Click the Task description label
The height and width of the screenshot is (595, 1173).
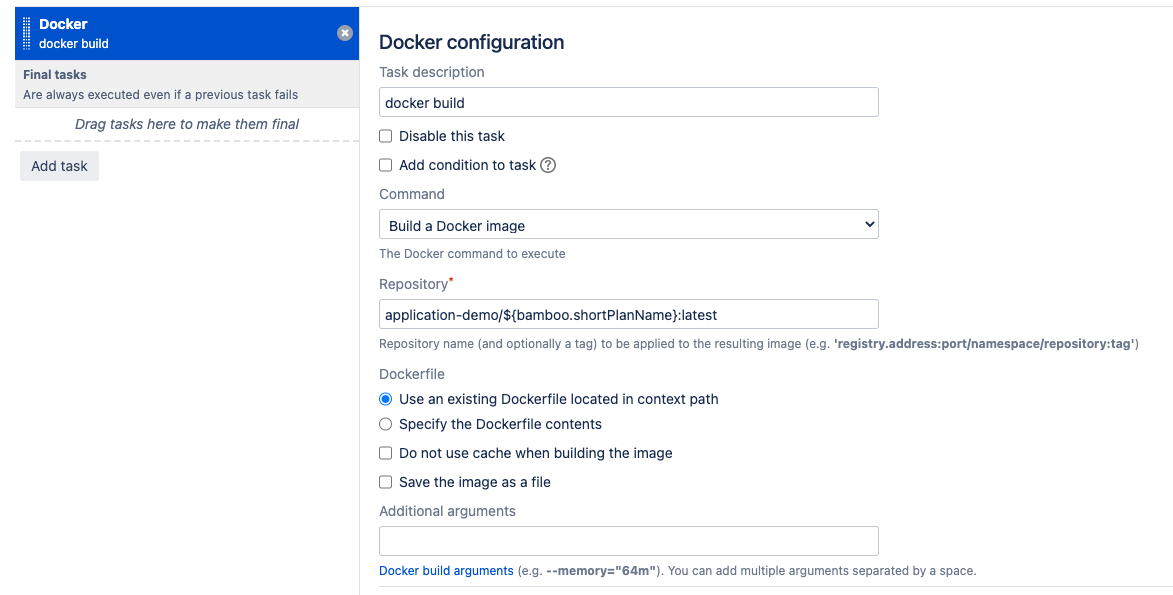click(432, 73)
